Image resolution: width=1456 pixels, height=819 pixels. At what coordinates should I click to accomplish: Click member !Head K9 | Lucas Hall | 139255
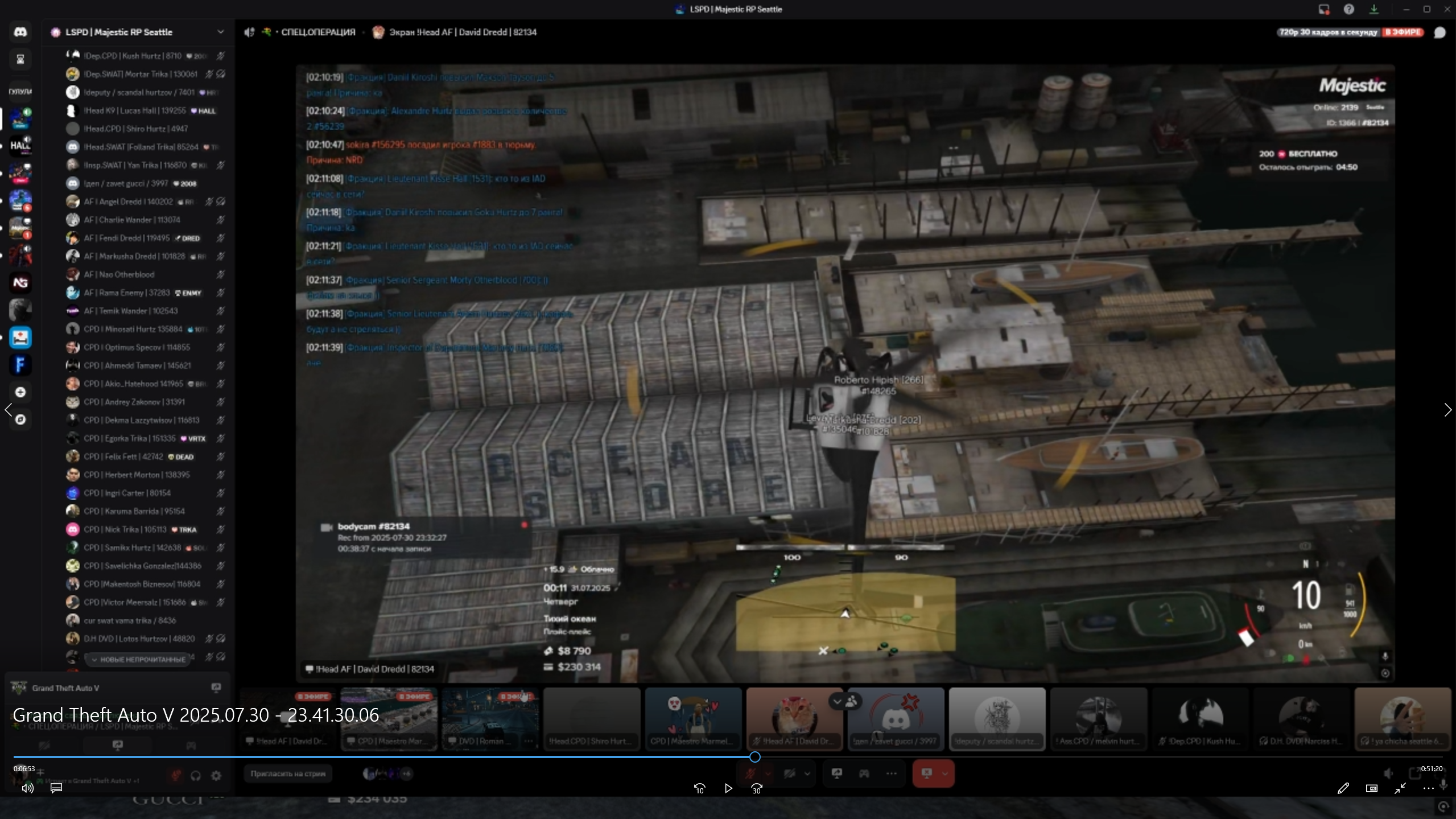[x=146, y=110]
